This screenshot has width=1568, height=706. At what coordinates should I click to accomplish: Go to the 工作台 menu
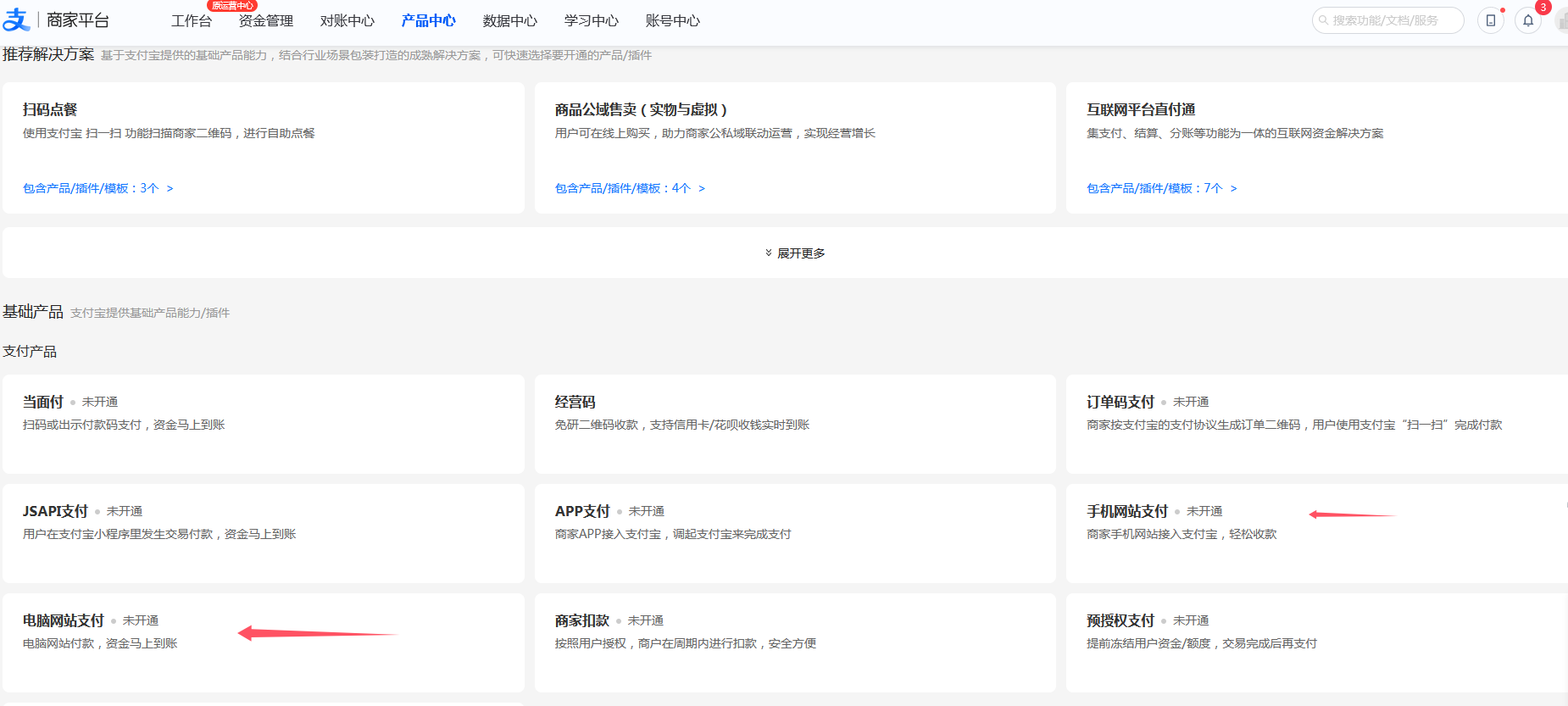(x=192, y=21)
